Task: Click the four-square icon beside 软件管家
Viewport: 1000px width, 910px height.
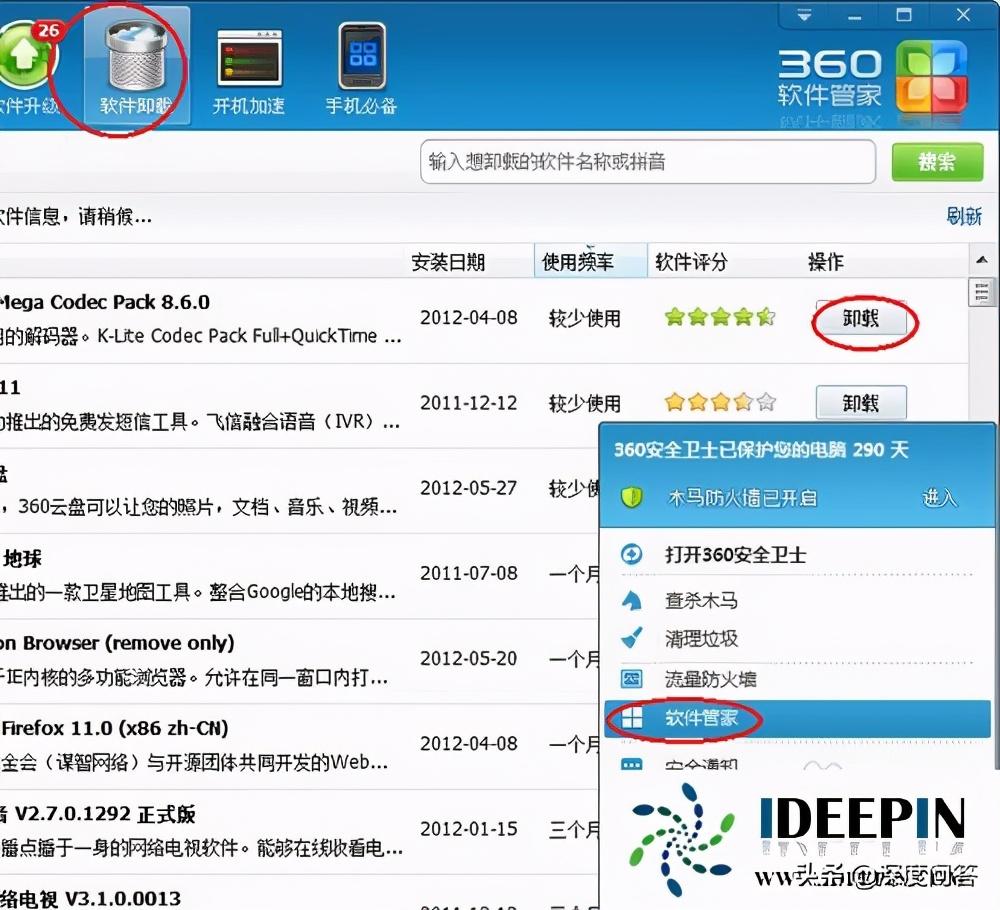Action: tap(631, 718)
